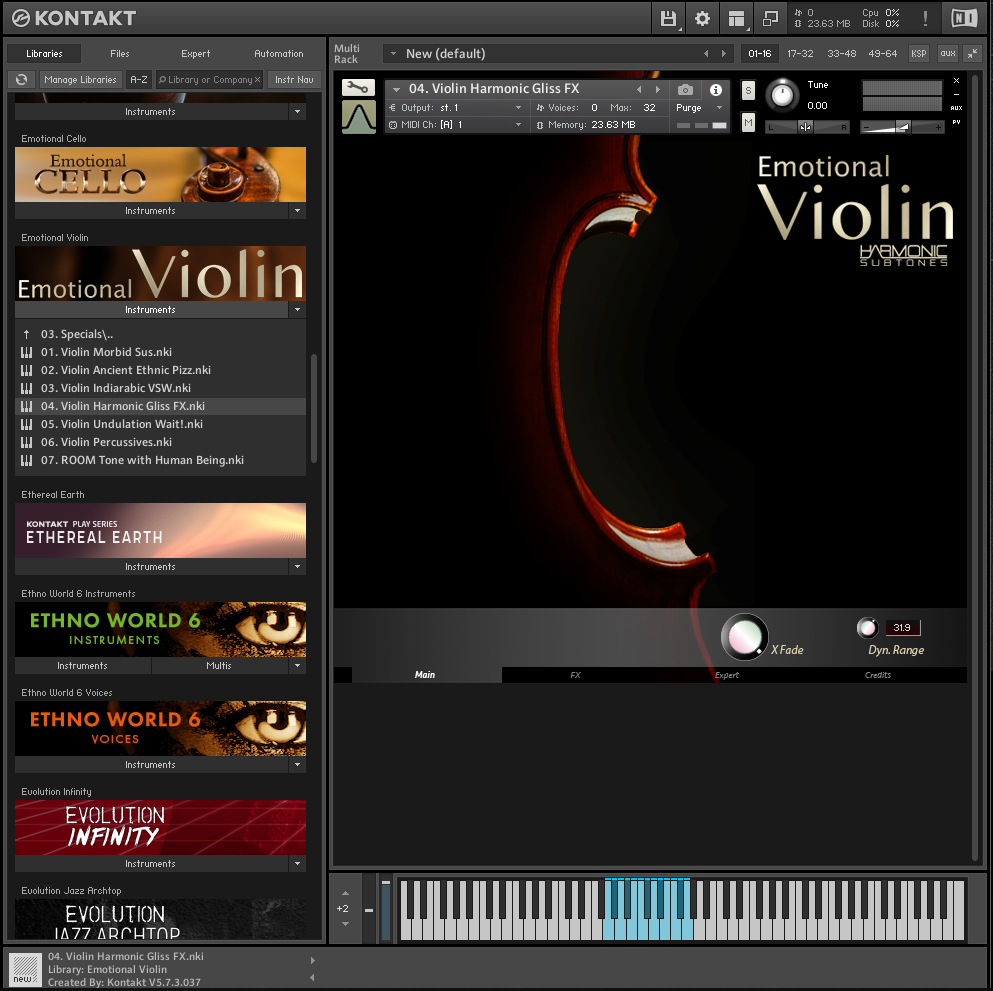Load 07. ROOM Tone with Human Being.nki

[x=160, y=460]
